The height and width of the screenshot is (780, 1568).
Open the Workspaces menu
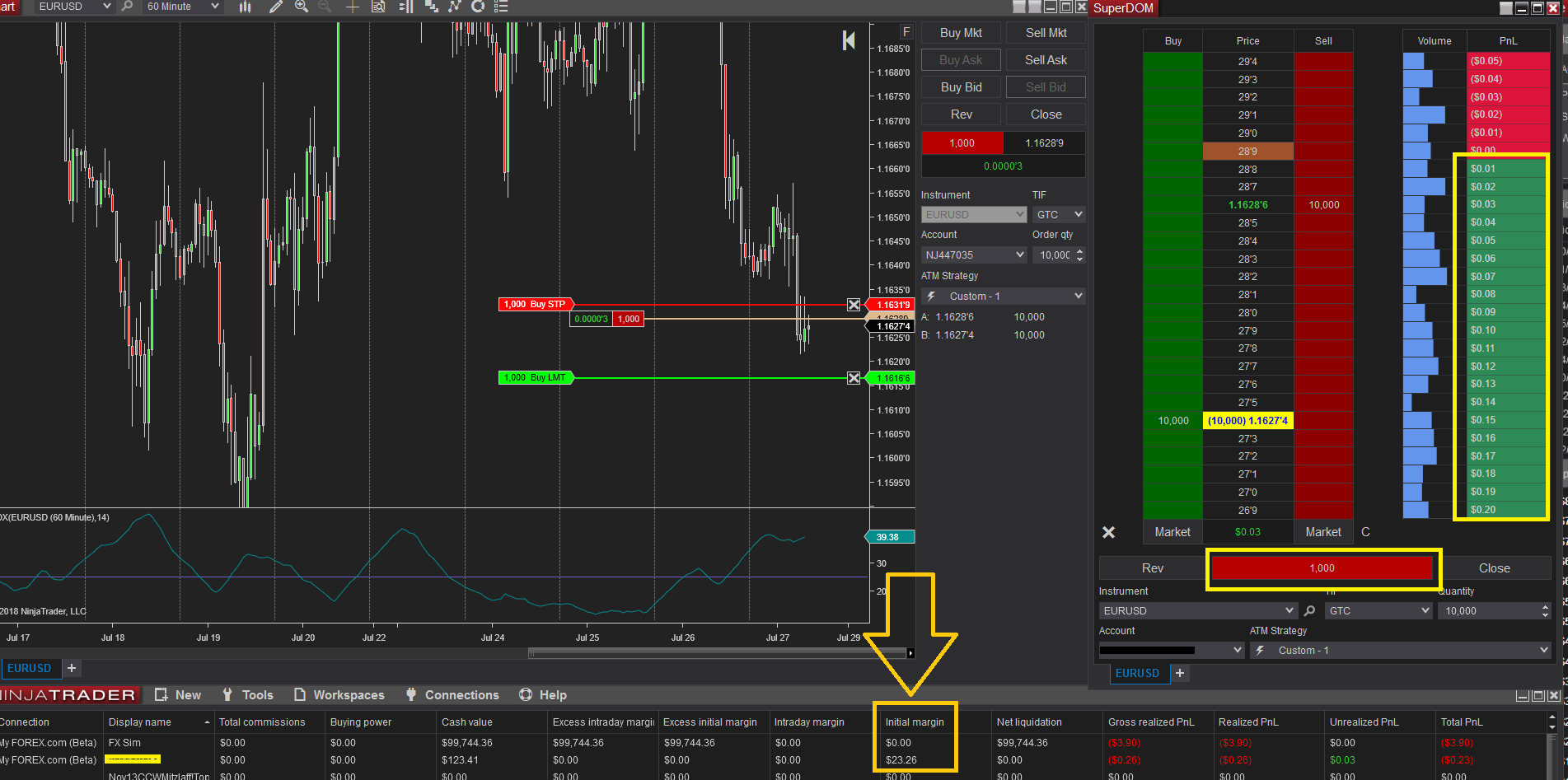339,695
